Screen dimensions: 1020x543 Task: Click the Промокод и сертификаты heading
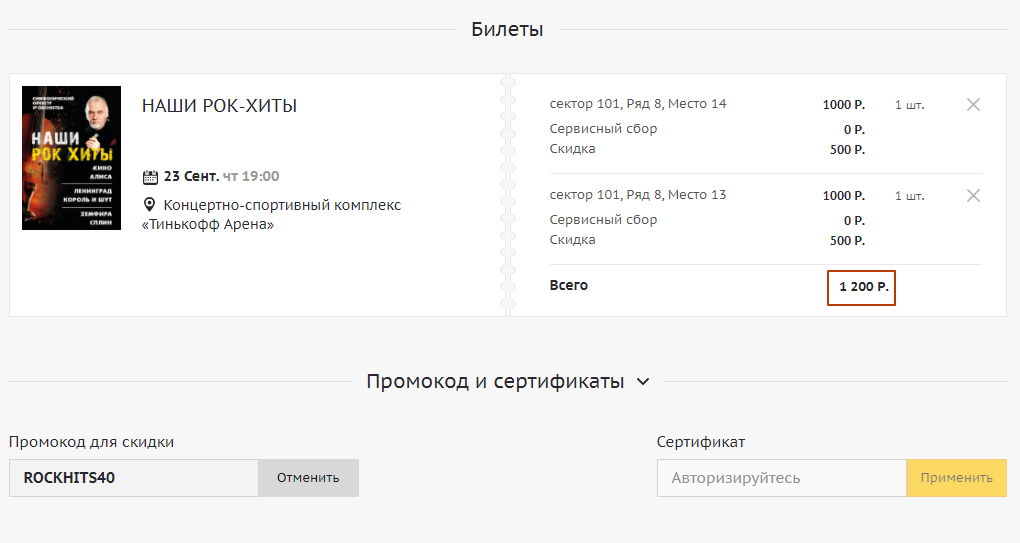[495, 382]
